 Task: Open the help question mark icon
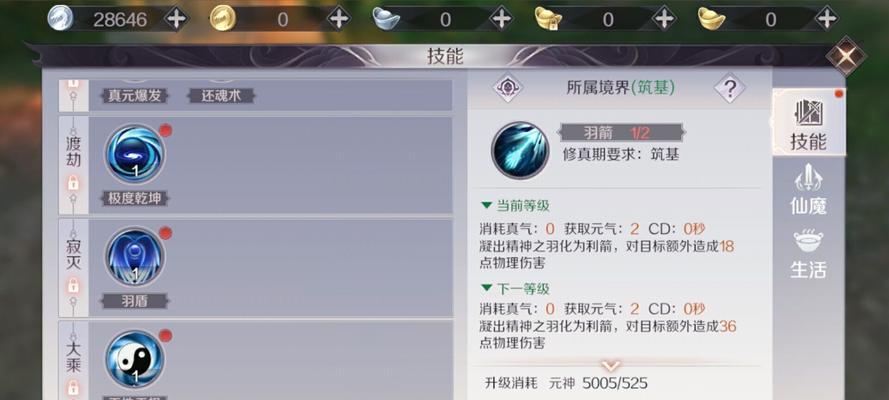tap(730, 88)
